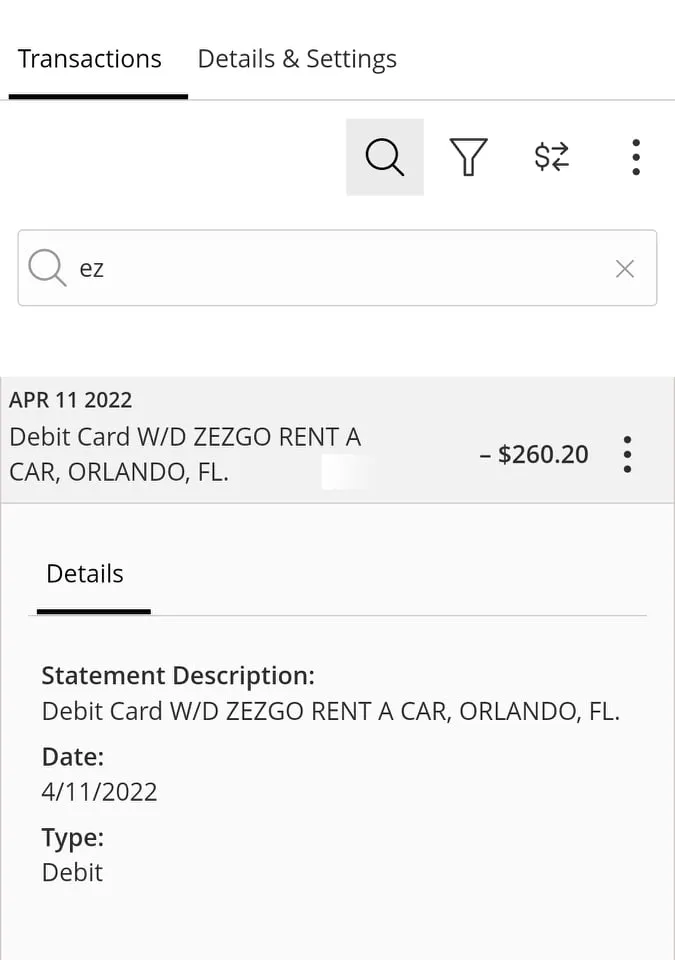The width and height of the screenshot is (675, 960).
Task: Click magnifier icon inside the search box
Action: (46, 268)
